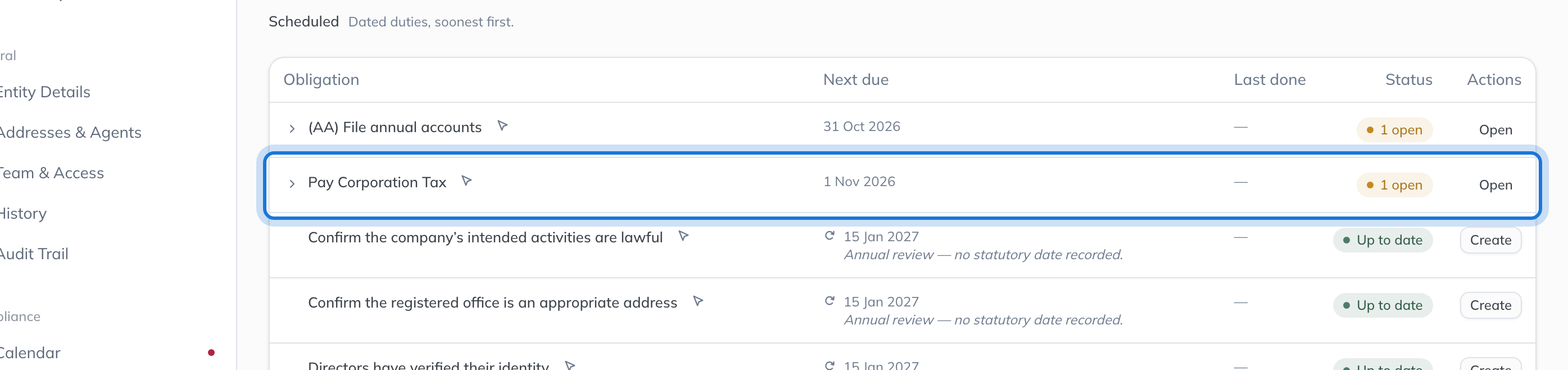The width and height of the screenshot is (1568, 370).
Task: Click recurring icon next to first 15 Jan 2027
Action: (829, 236)
